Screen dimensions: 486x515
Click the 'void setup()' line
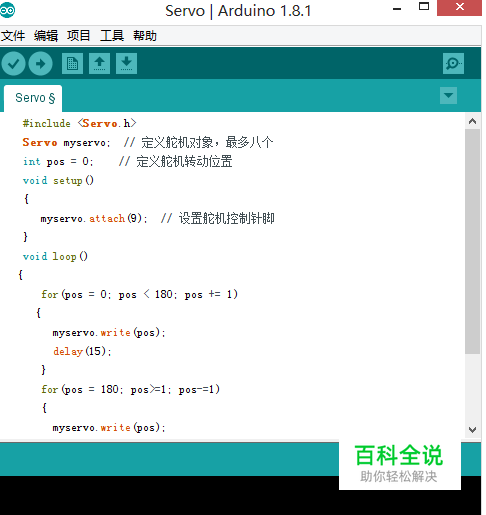pyautogui.click(x=58, y=181)
